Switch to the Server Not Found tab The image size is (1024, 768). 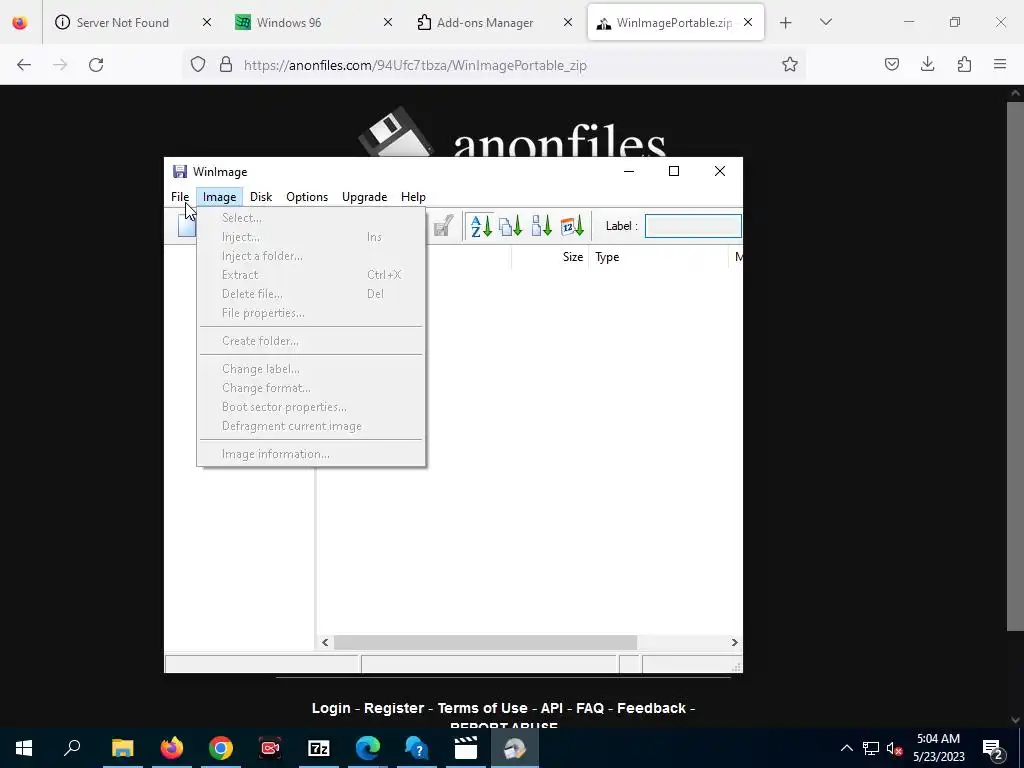coord(123,22)
